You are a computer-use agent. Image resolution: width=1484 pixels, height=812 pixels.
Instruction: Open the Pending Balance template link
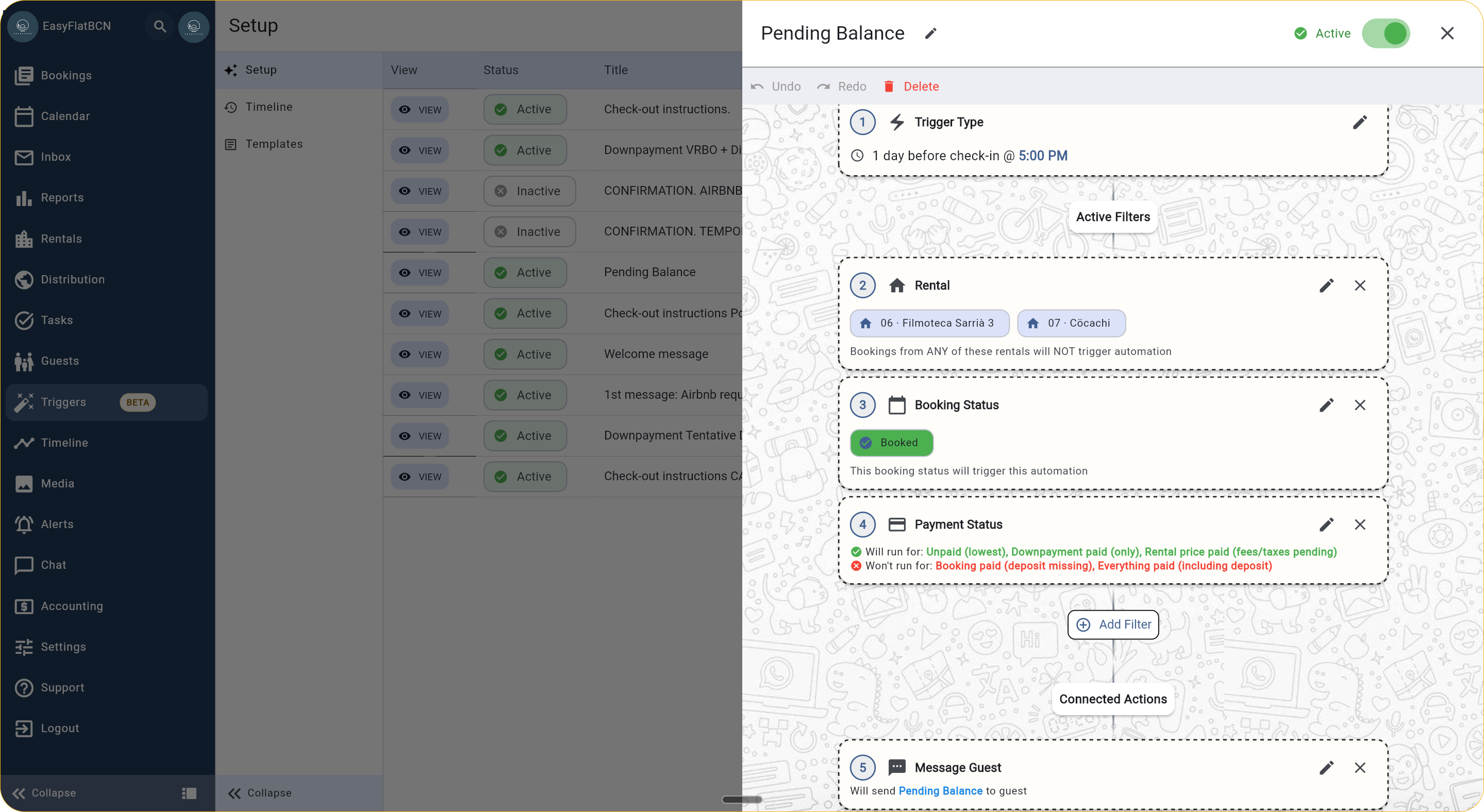pos(940,791)
